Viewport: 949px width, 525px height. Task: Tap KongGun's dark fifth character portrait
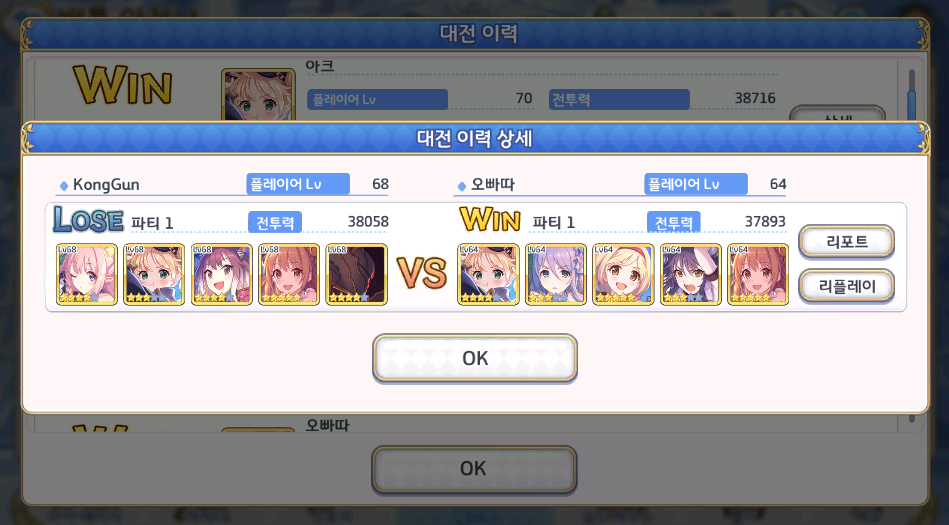(x=356, y=274)
